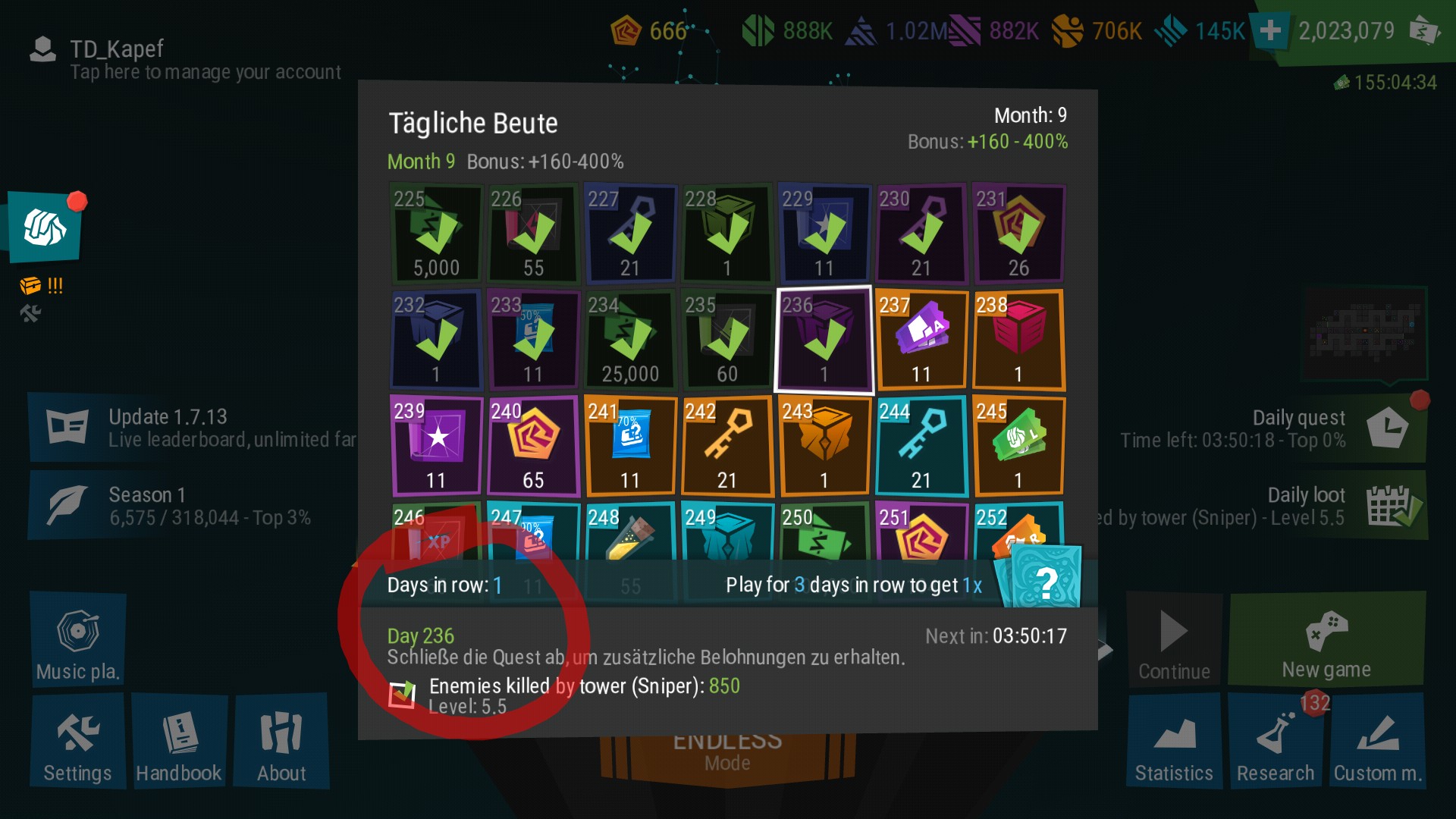Viewport: 1456px width, 819px height.
Task: Select day 237 ticket reward tile
Action: (921, 340)
